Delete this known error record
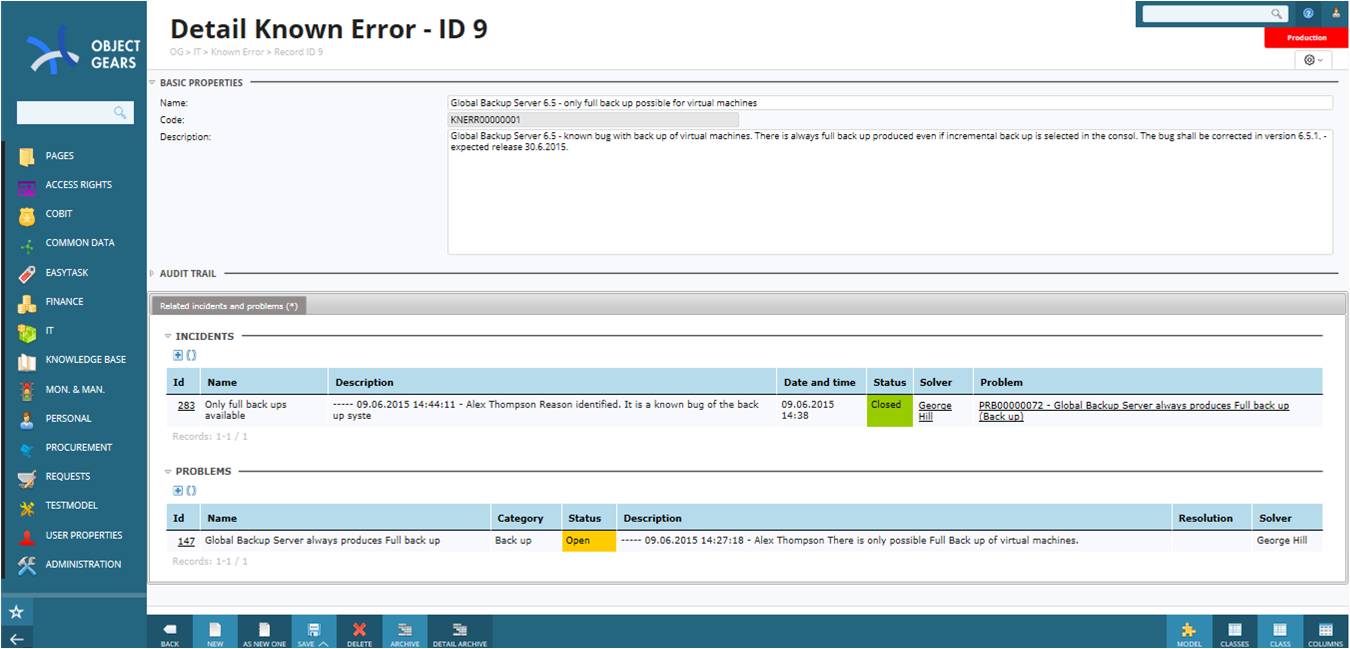The image size is (1350, 649). [359, 633]
